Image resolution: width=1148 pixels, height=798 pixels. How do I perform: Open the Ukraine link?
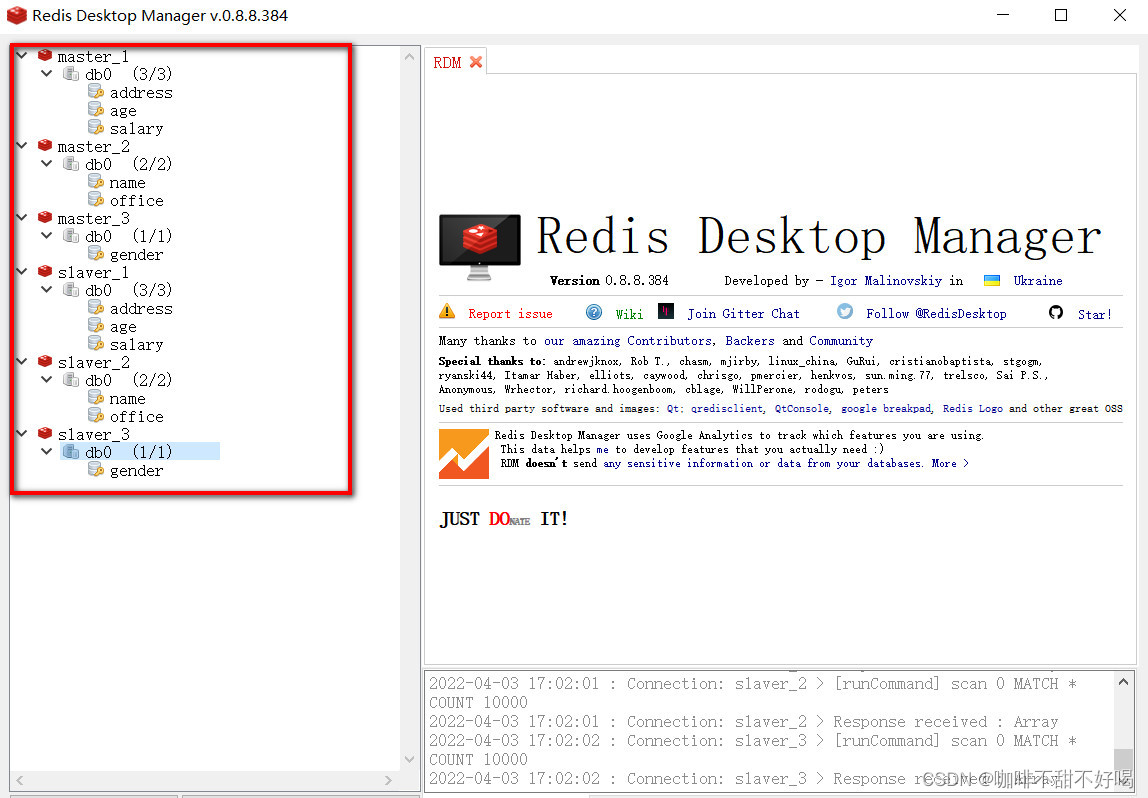click(1037, 280)
